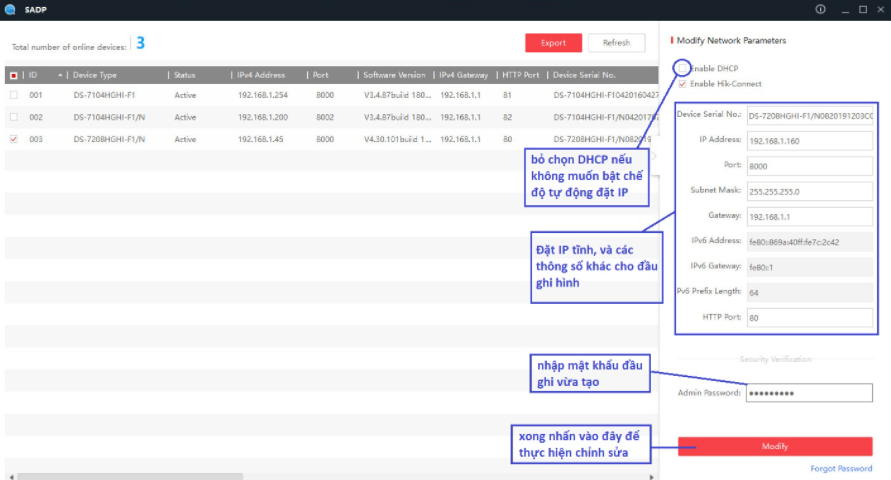Click the SADP app logo icon
This screenshot has width=891, height=480.
pyautogui.click(x=10, y=9)
